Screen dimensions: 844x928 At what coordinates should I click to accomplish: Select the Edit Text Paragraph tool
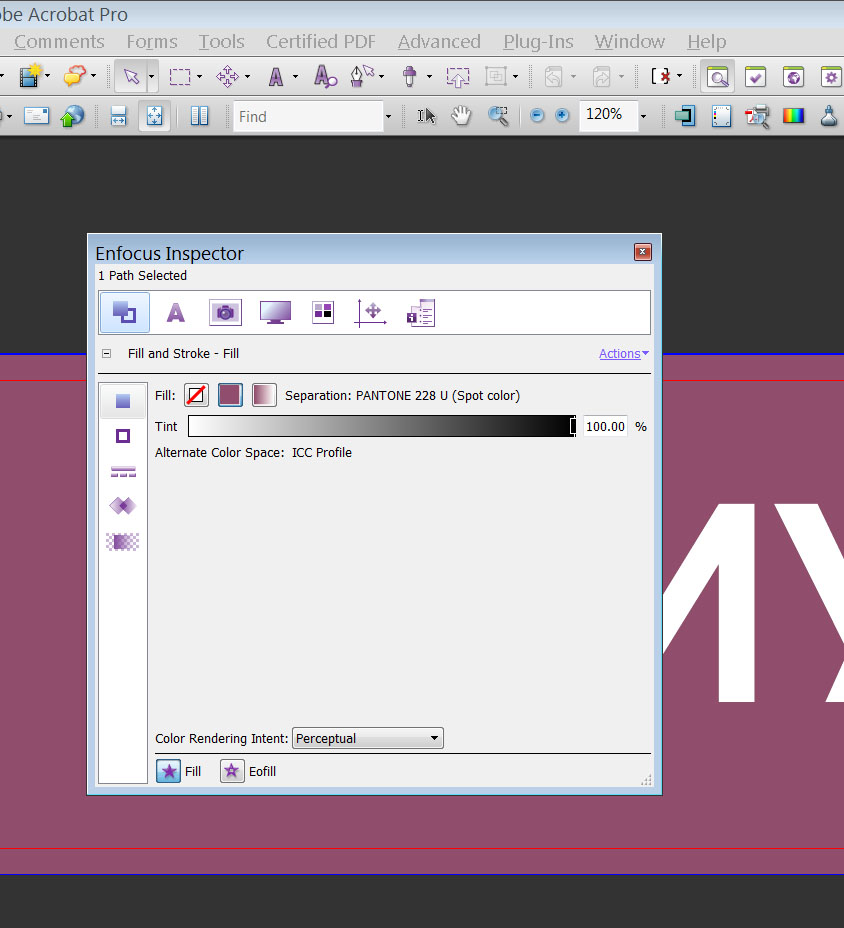[325, 76]
